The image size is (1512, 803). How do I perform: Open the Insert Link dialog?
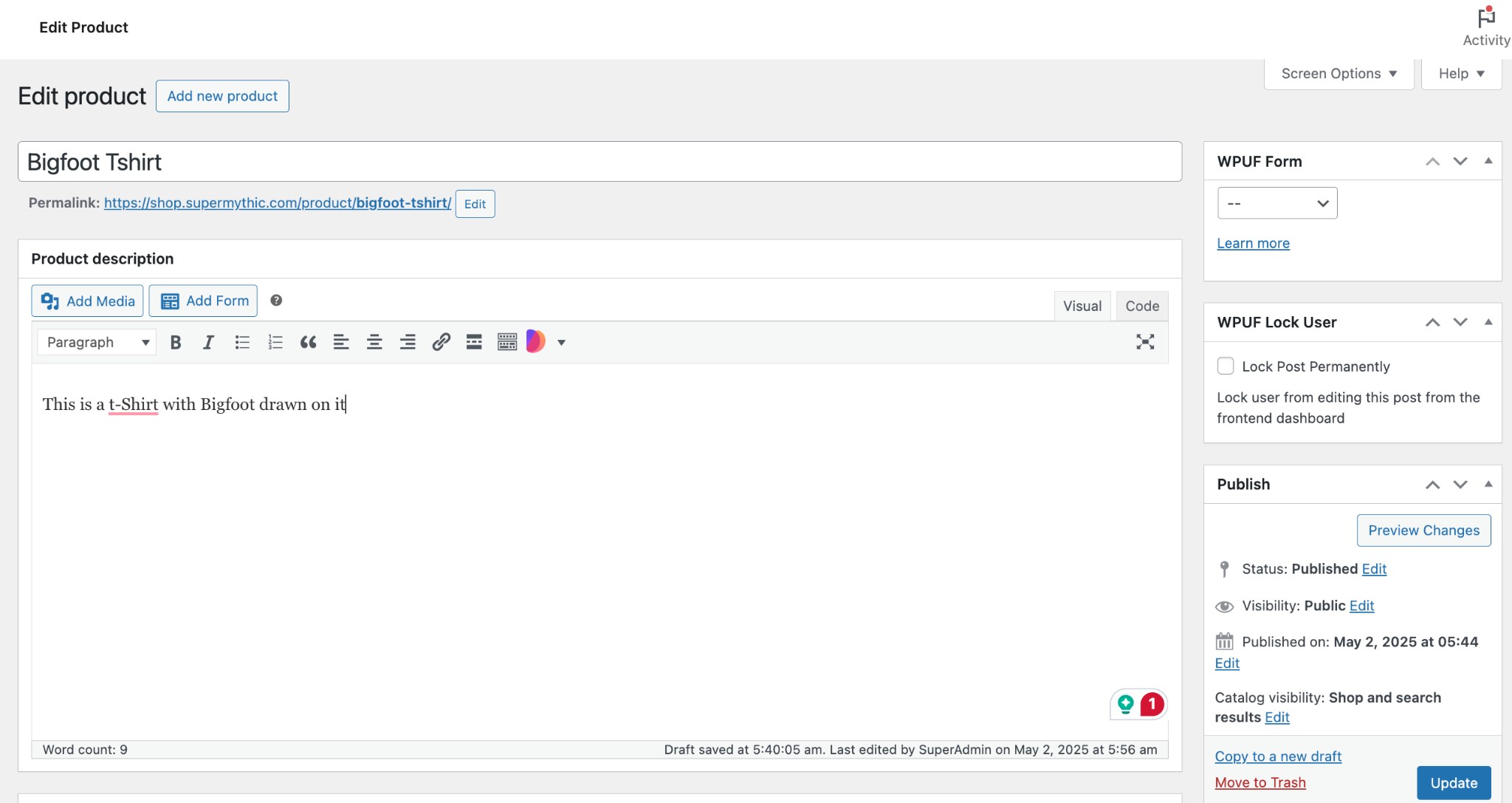[x=441, y=341]
